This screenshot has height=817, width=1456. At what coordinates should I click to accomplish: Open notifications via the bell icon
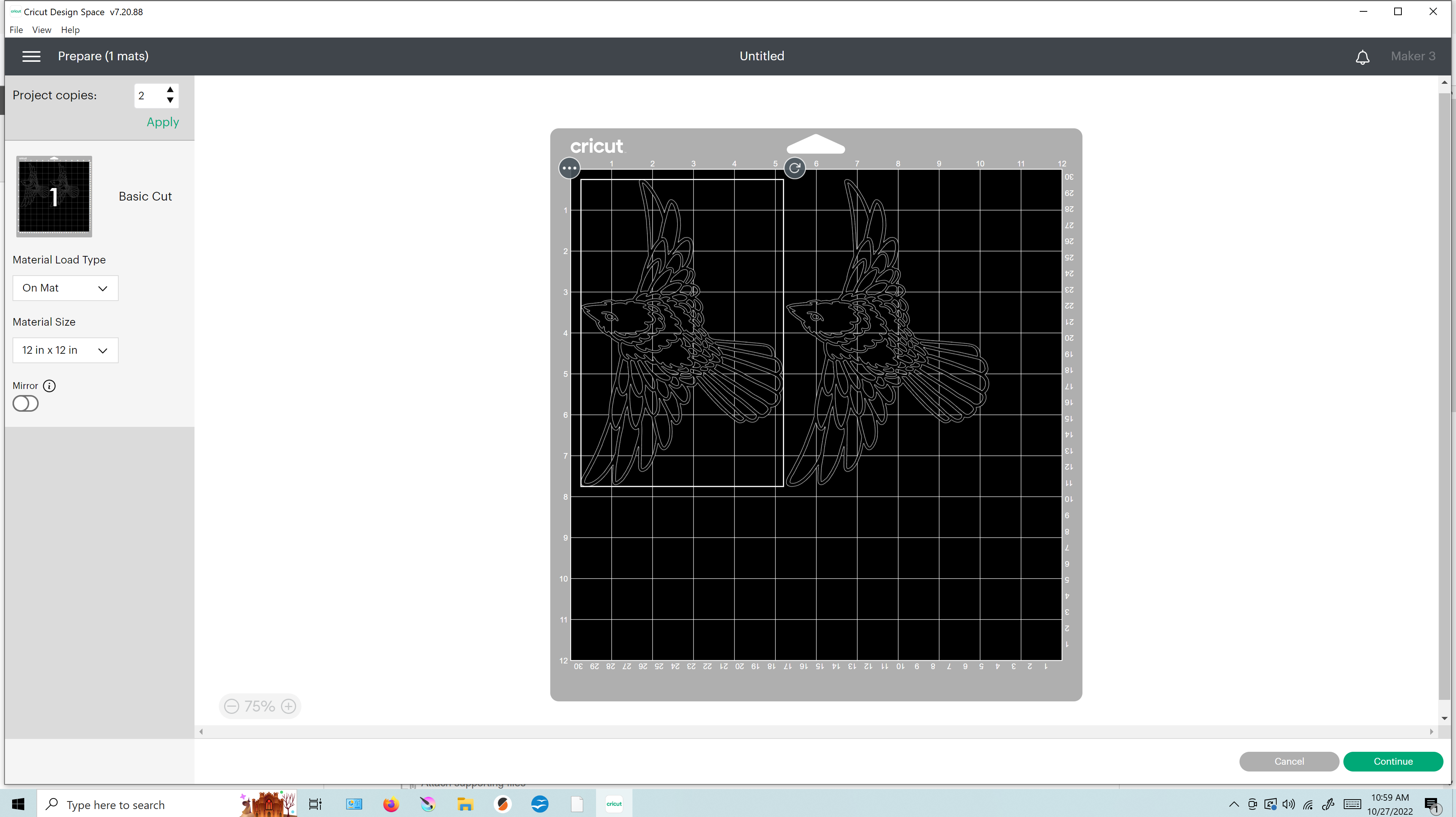pos(1363,57)
